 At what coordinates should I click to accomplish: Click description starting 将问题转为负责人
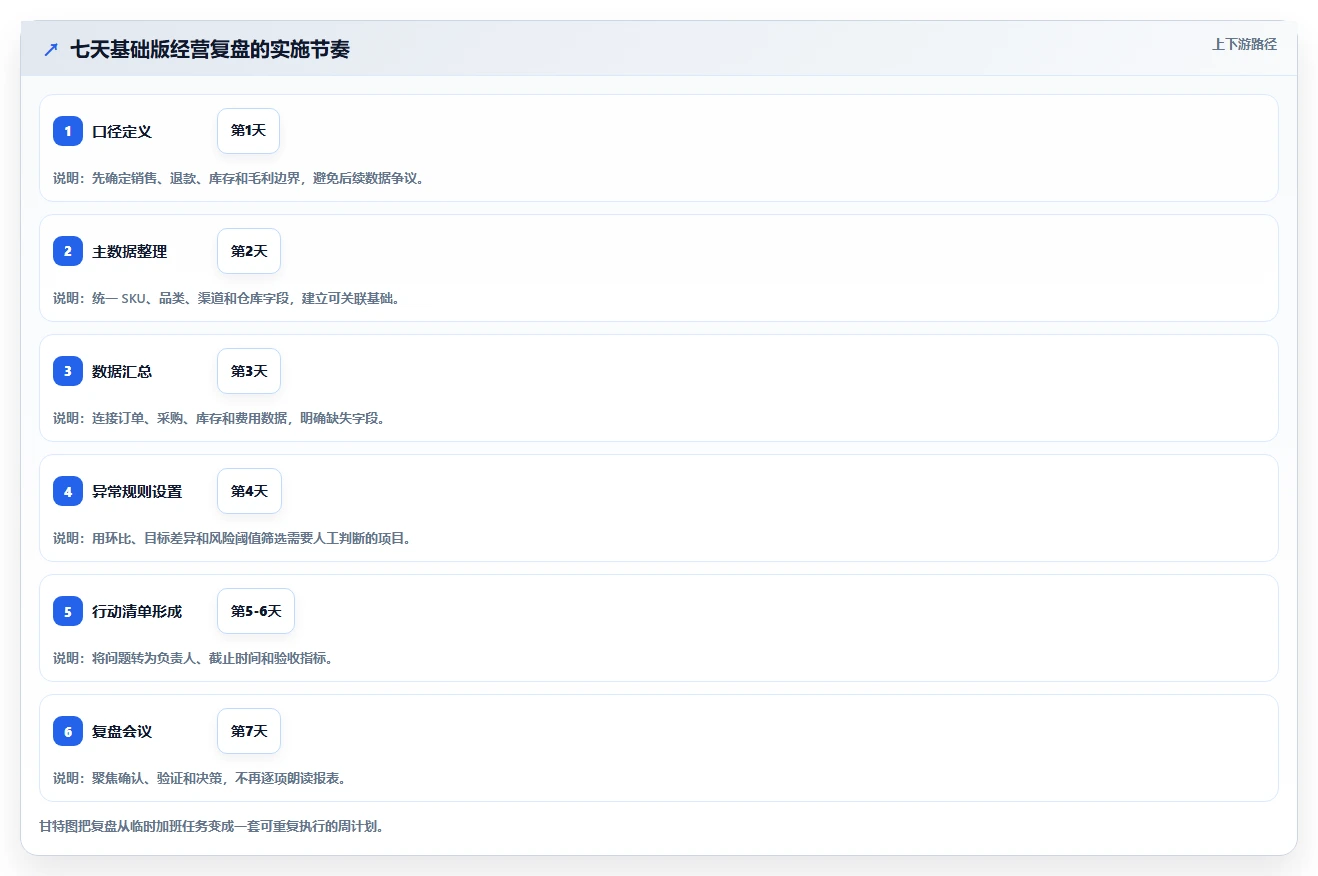point(193,658)
